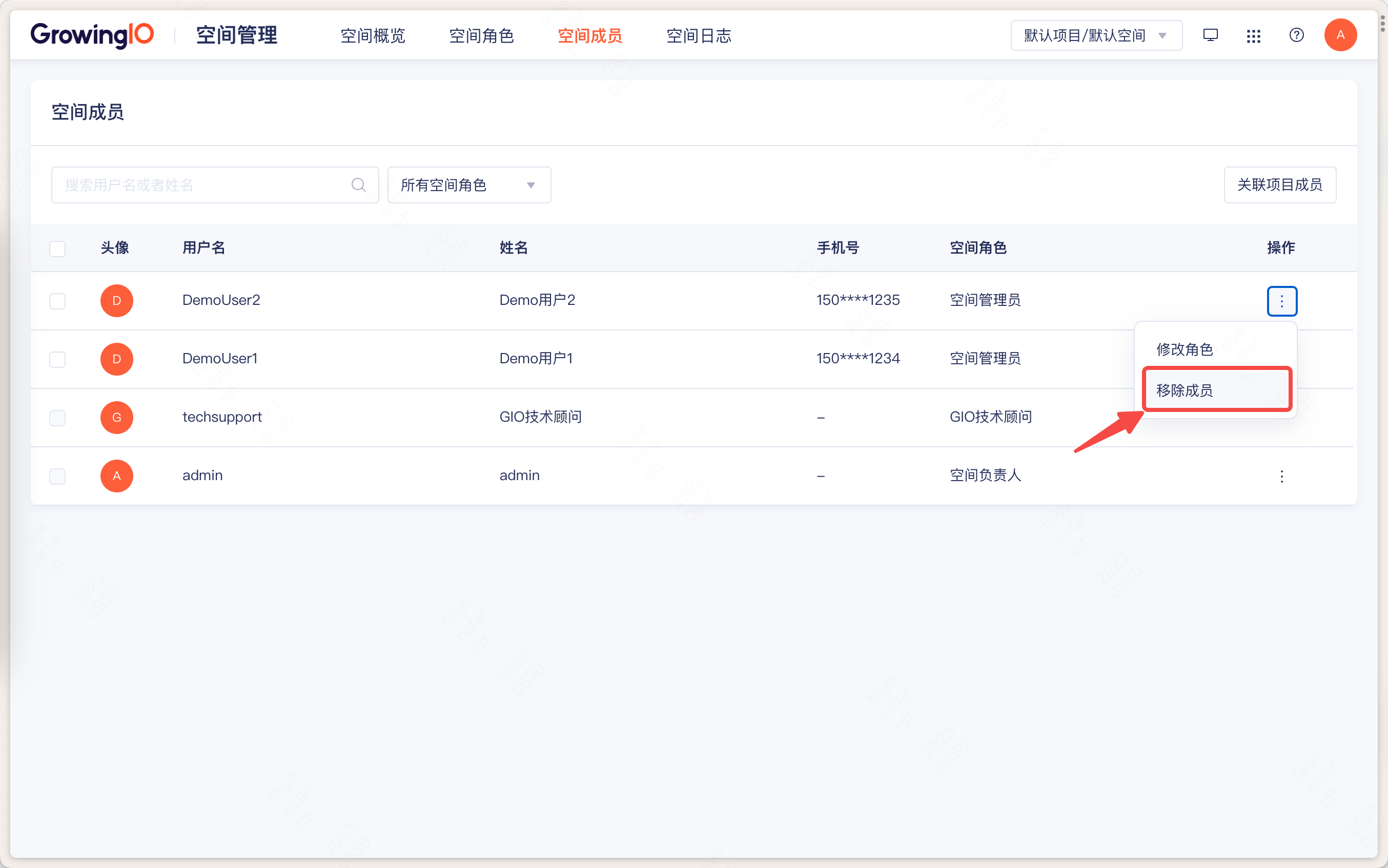Check the DemoUser2 row checkbox
The height and width of the screenshot is (868, 1388).
(57, 301)
